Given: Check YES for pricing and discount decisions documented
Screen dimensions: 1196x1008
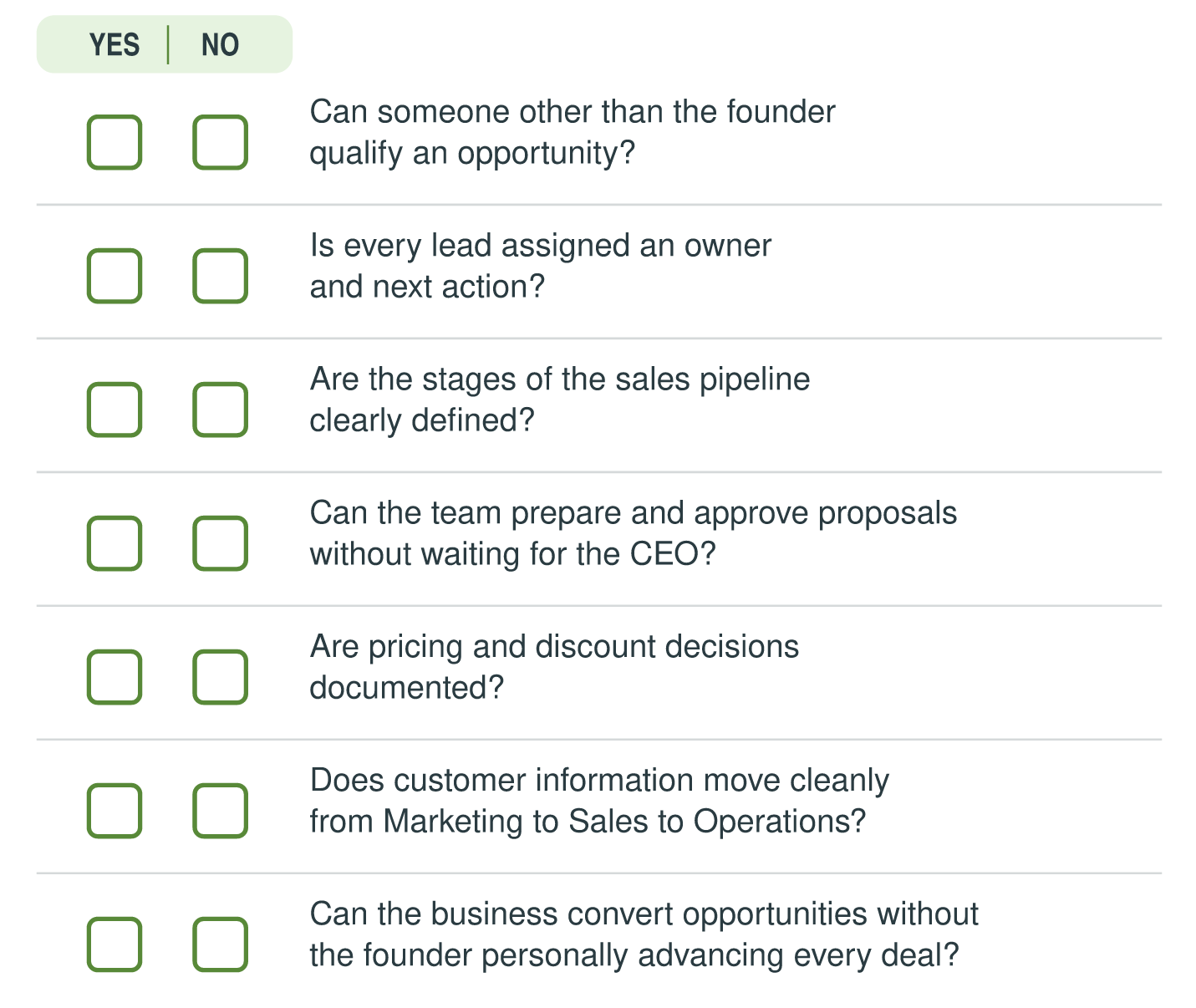Looking at the screenshot, I should tap(115, 677).
